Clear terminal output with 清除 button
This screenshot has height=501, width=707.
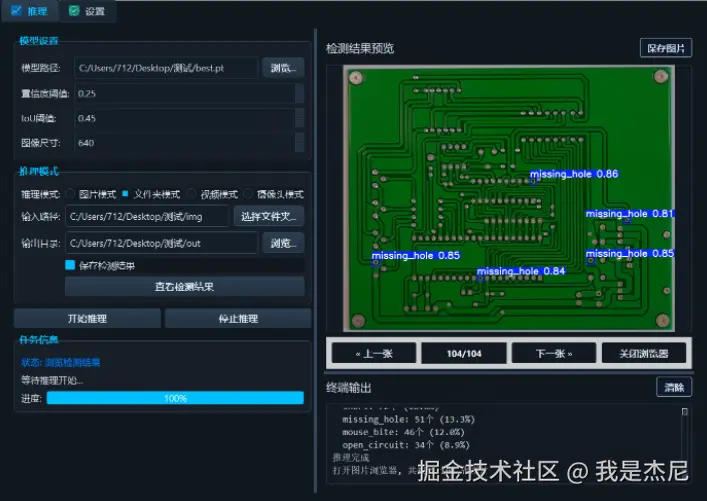(673, 387)
